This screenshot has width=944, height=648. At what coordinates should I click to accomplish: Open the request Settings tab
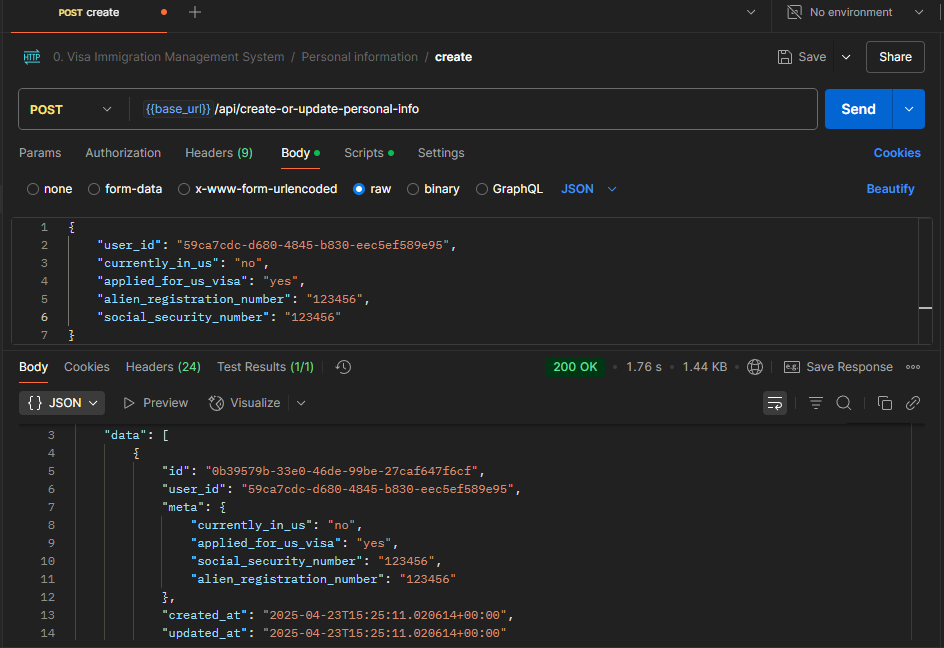pos(441,153)
